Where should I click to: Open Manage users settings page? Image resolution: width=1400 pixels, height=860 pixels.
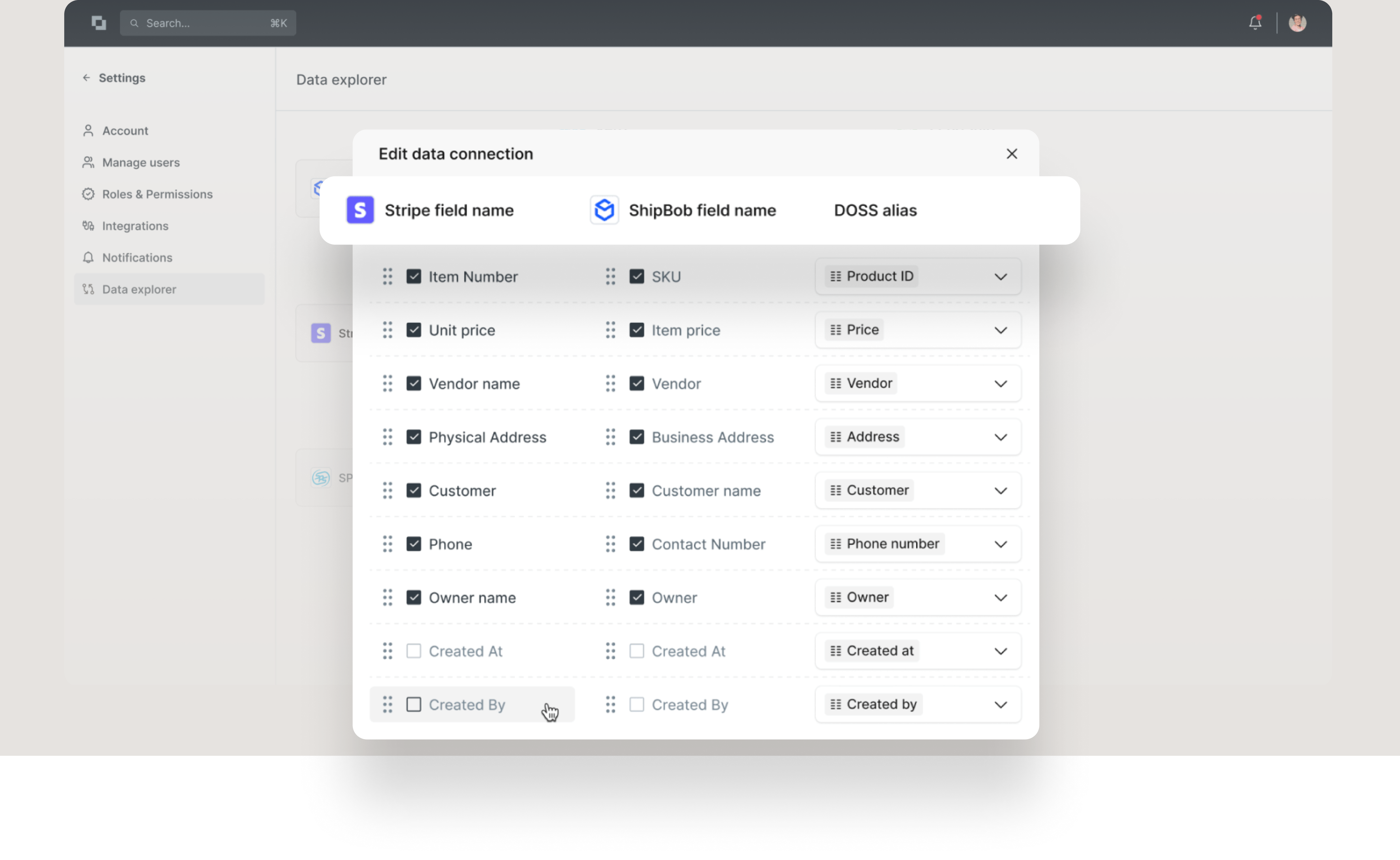point(141,162)
